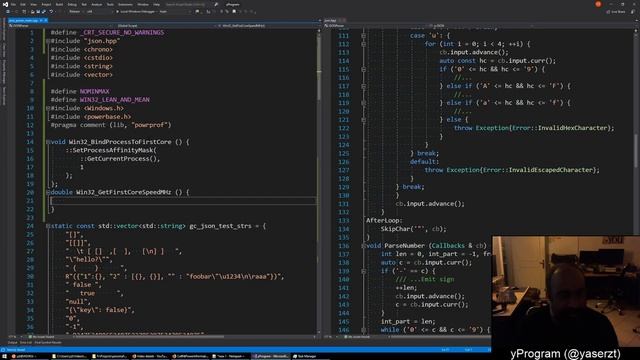The image size is (640, 360).
Task: Click InvalidHexCharacter in right editor
Action: tap(573, 128)
